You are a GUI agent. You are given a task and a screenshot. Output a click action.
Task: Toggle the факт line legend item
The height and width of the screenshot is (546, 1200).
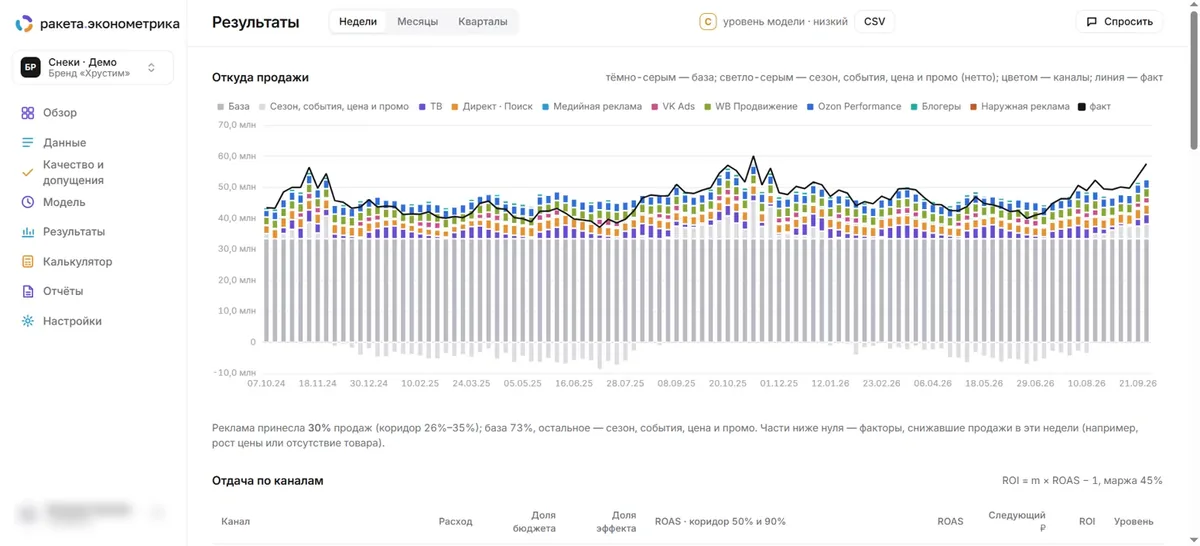1094,107
